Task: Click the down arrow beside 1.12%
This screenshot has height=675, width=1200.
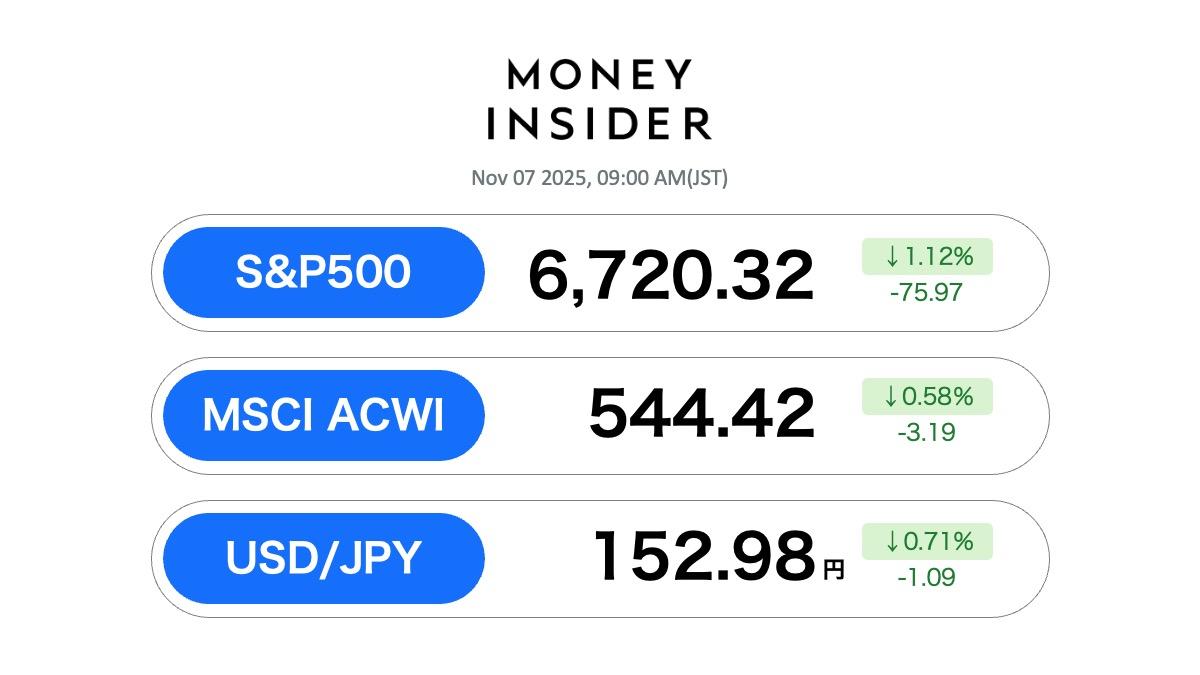Action: coord(892,257)
